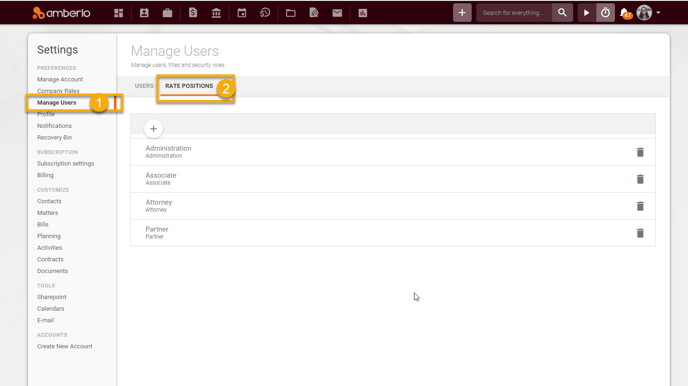
Task: Click the plus quick-add button in top bar
Action: click(x=462, y=13)
